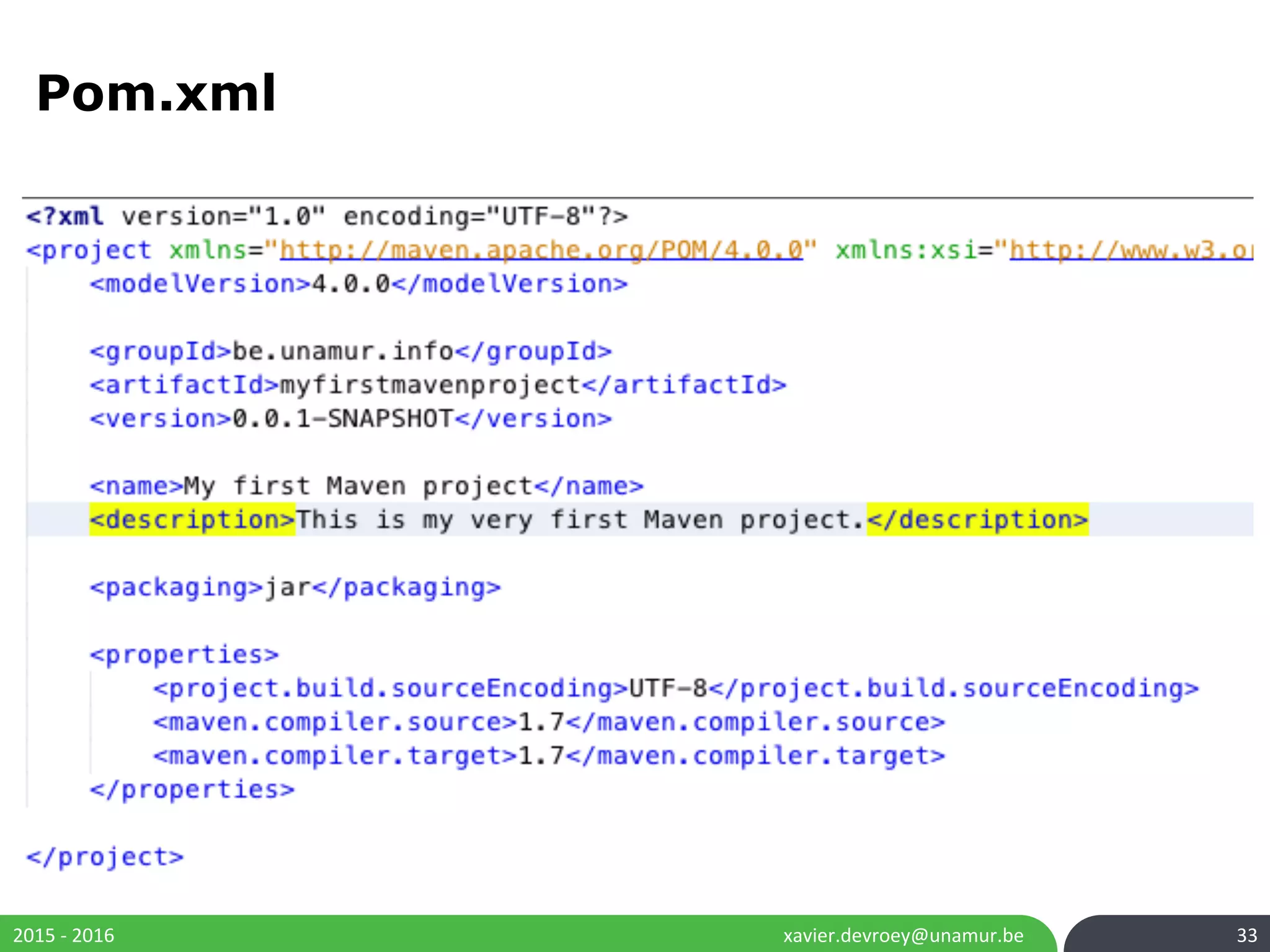Click inside the description sentence text

[x=580, y=519]
